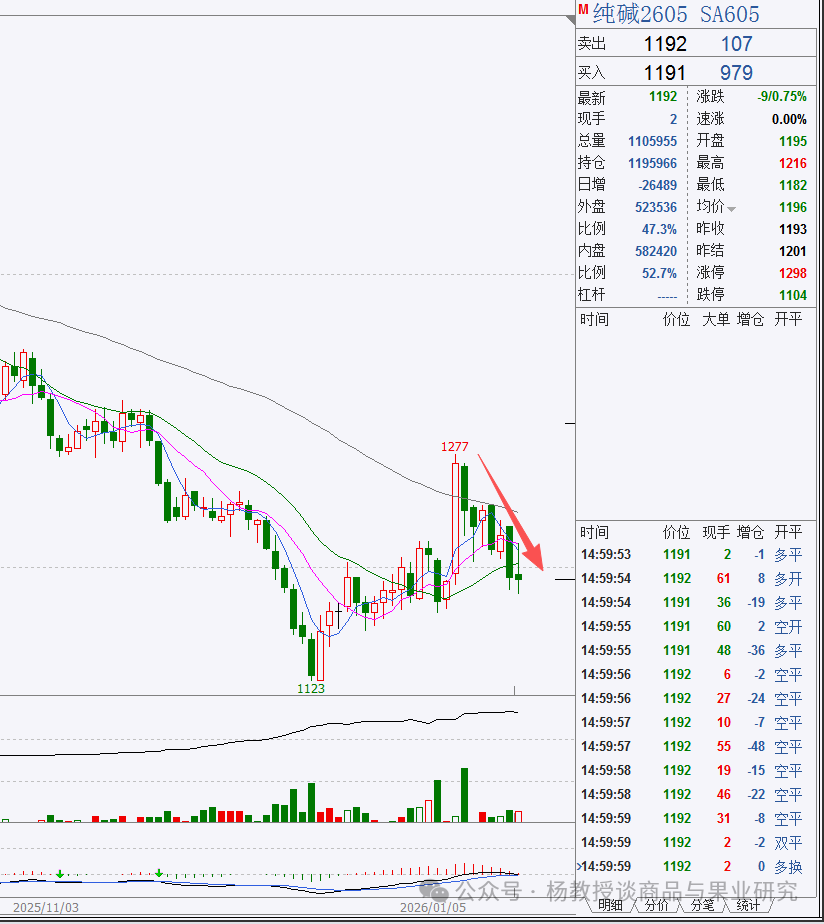The width and height of the screenshot is (824, 924).
Task: Click the 多换 entry in last tick row
Action: (x=788, y=867)
